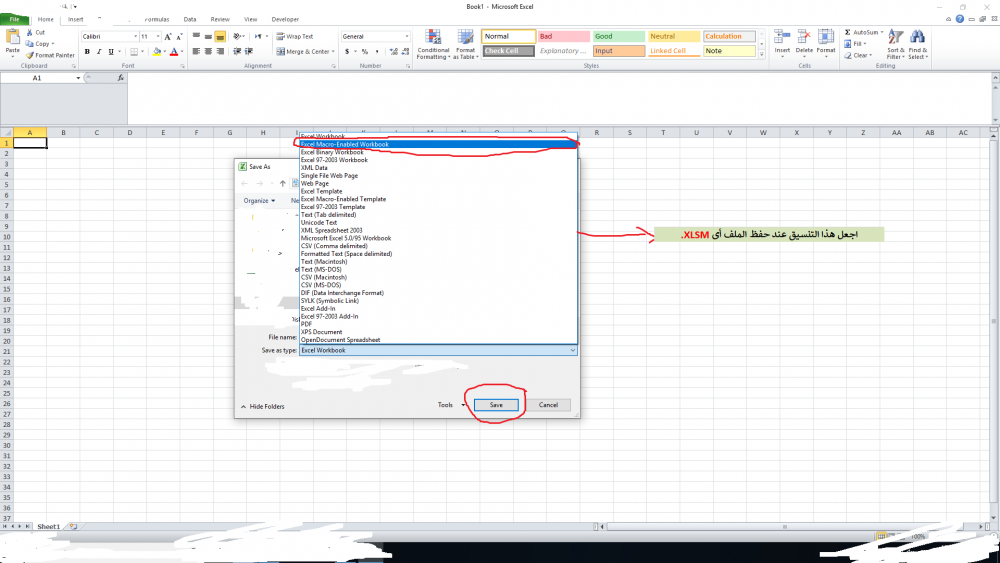Click Decrease Indent icon
The height and width of the screenshot is (563, 1000).
237,52
